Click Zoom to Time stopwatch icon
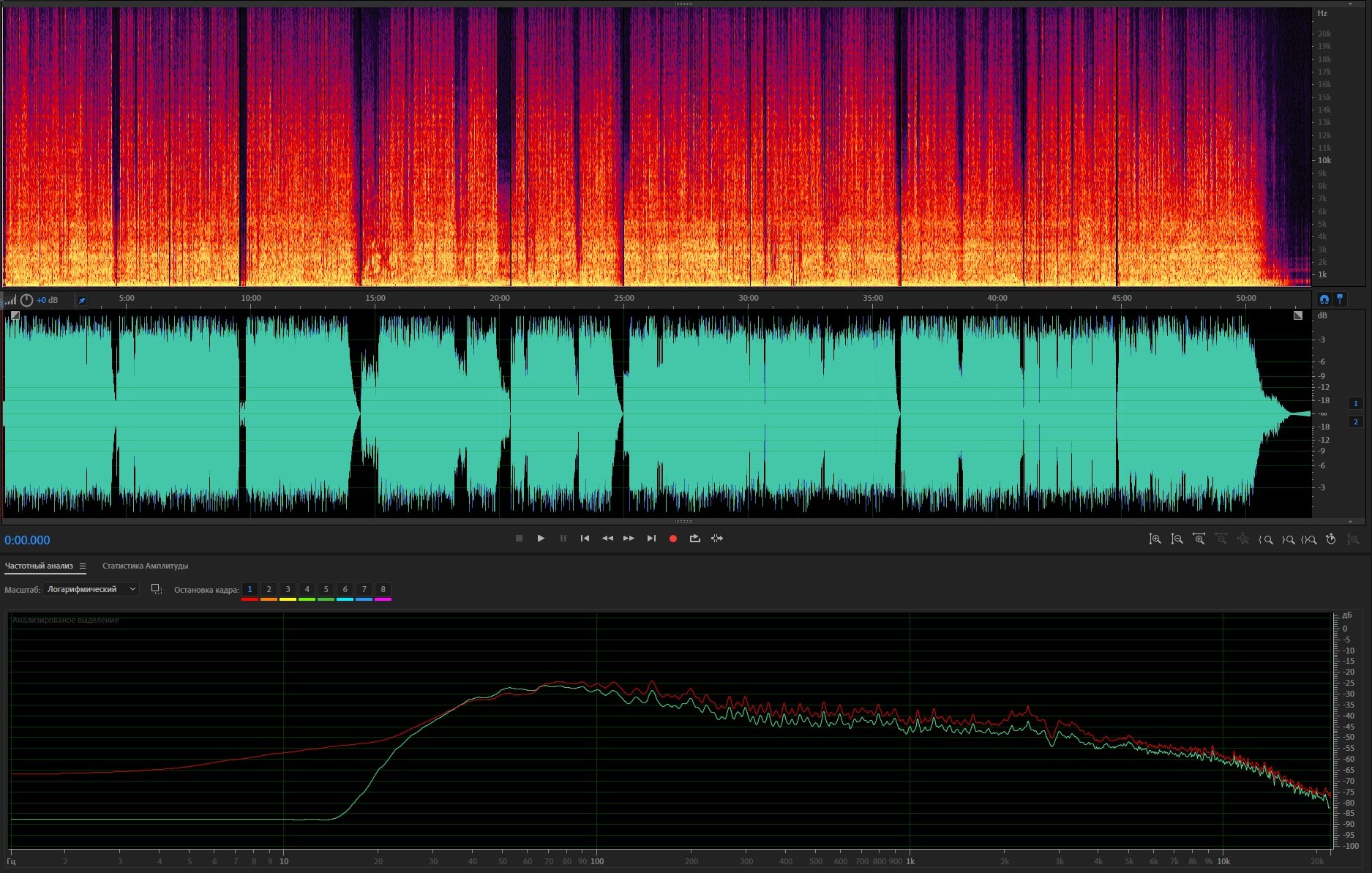 pyautogui.click(x=1331, y=539)
